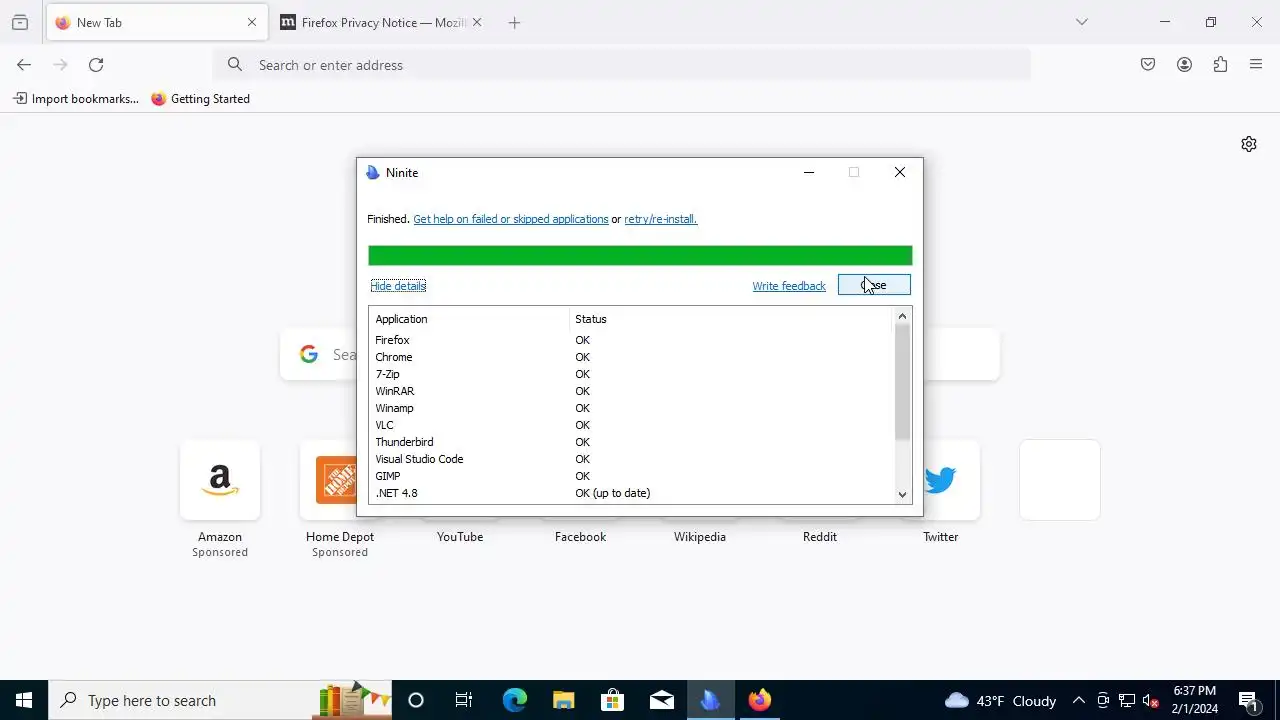This screenshot has width=1280, height=720.
Task: Click the Ninite title bar icon
Action: pyautogui.click(x=373, y=173)
